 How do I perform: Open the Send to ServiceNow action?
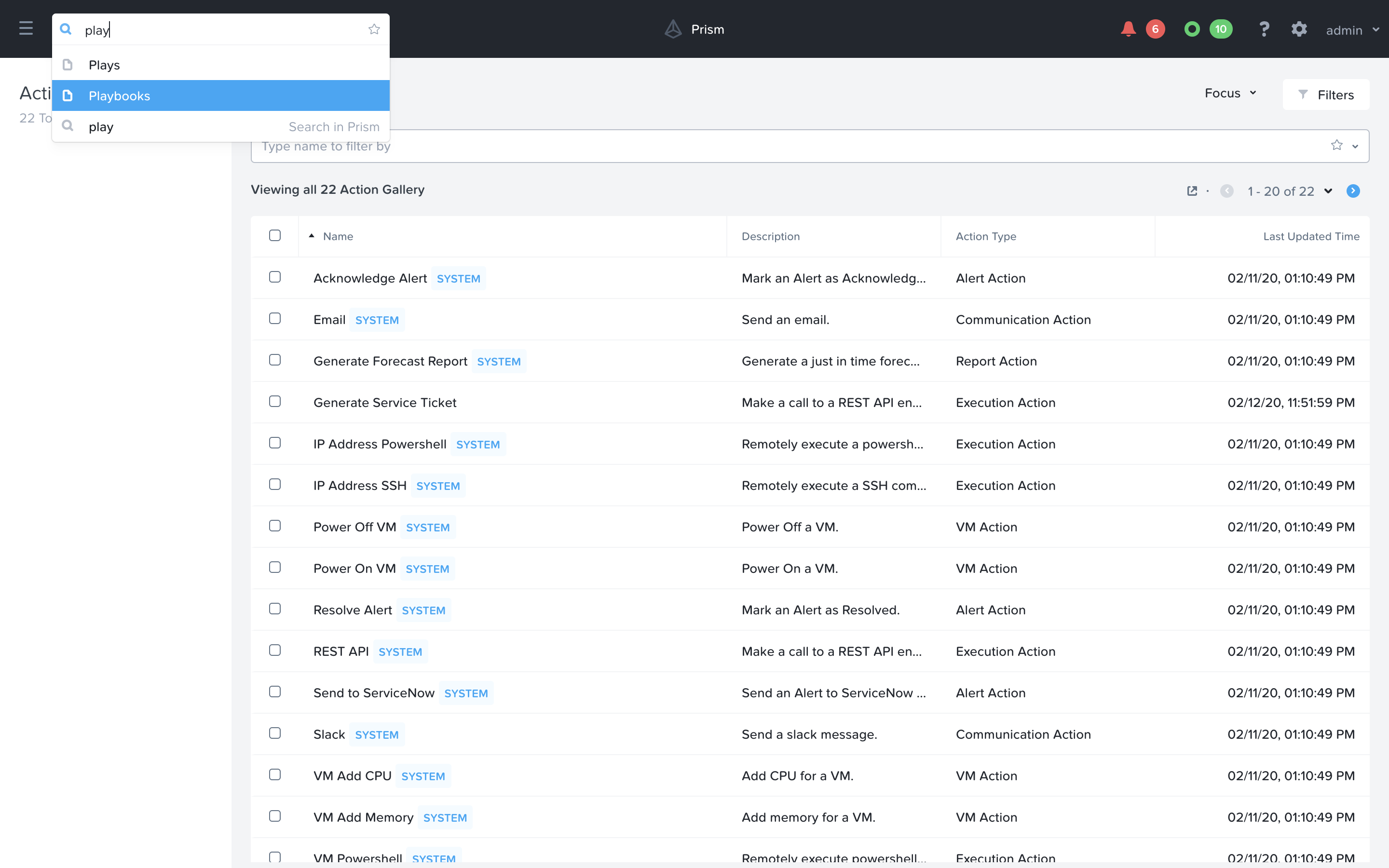(374, 693)
